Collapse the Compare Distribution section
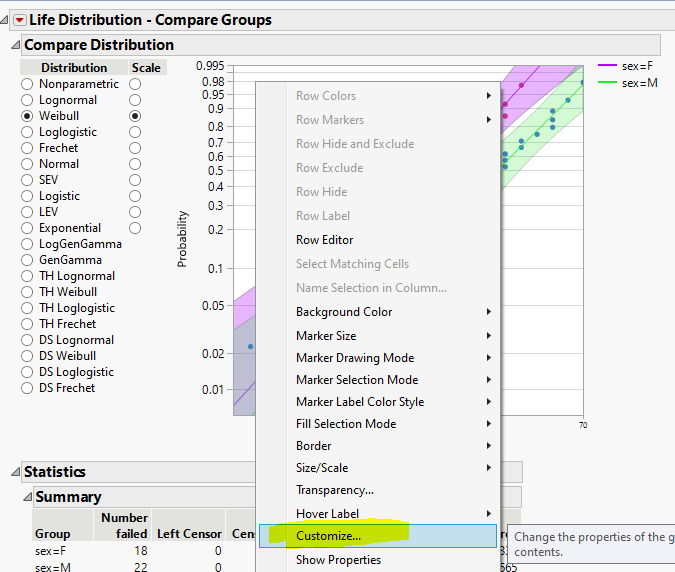This screenshot has width=675, height=572. coord(15,45)
